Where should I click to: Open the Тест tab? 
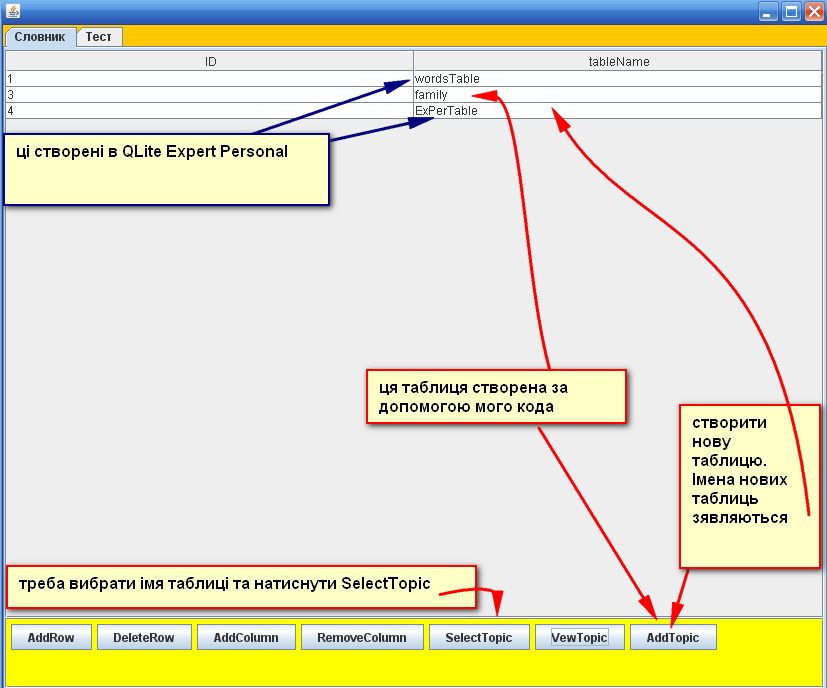coord(98,36)
